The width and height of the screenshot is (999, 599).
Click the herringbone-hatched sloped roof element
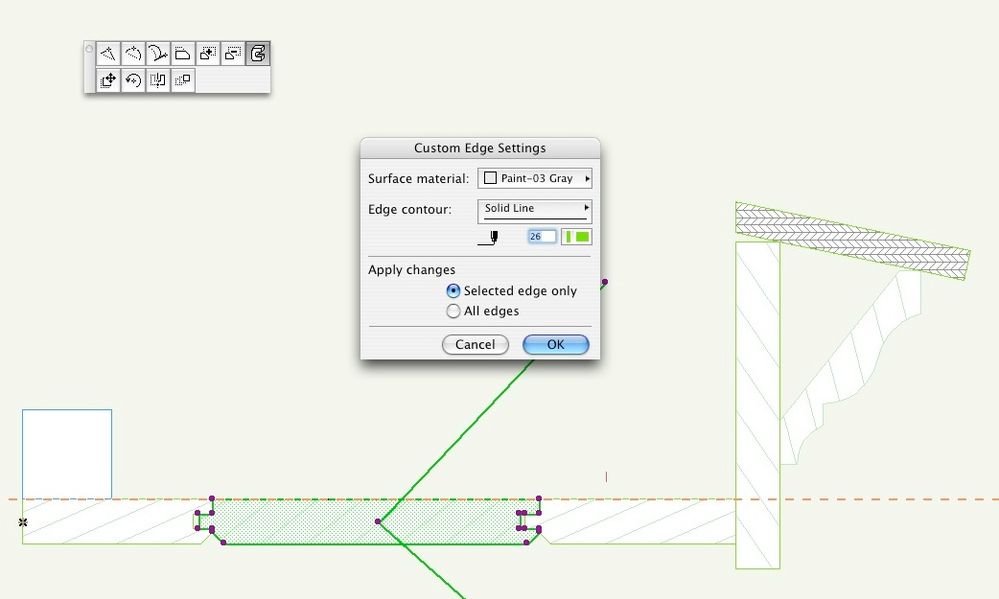(852, 240)
